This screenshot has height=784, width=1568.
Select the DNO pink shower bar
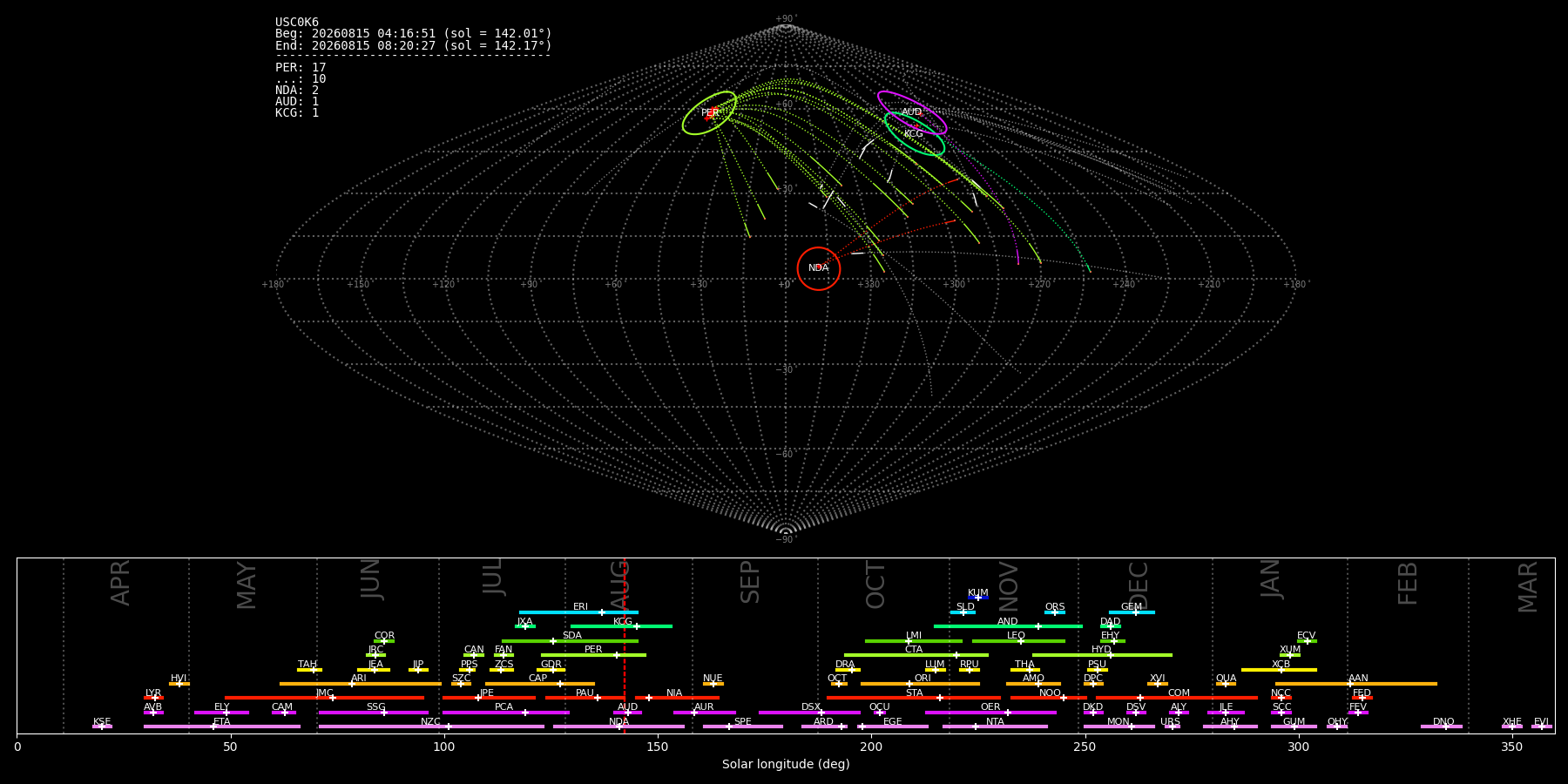(1442, 727)
